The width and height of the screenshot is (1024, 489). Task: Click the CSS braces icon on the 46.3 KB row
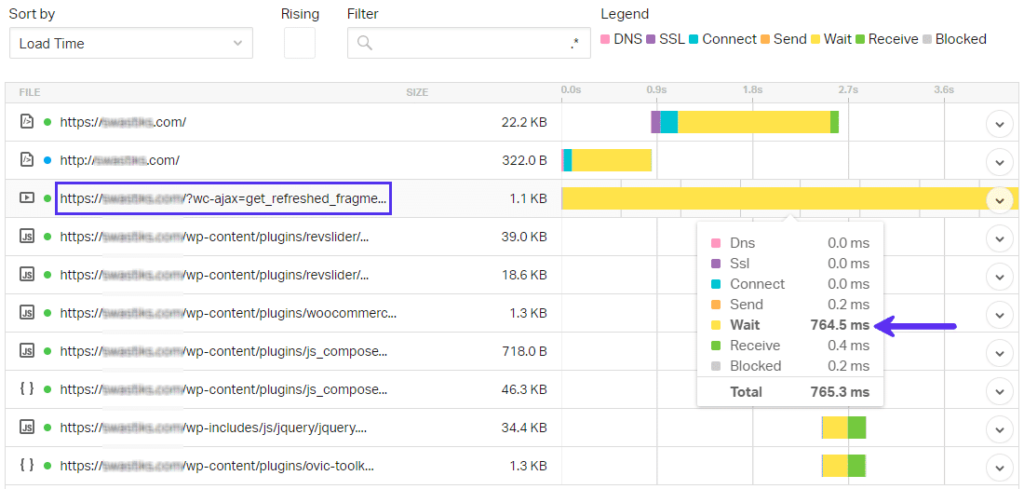click(27, 389)
